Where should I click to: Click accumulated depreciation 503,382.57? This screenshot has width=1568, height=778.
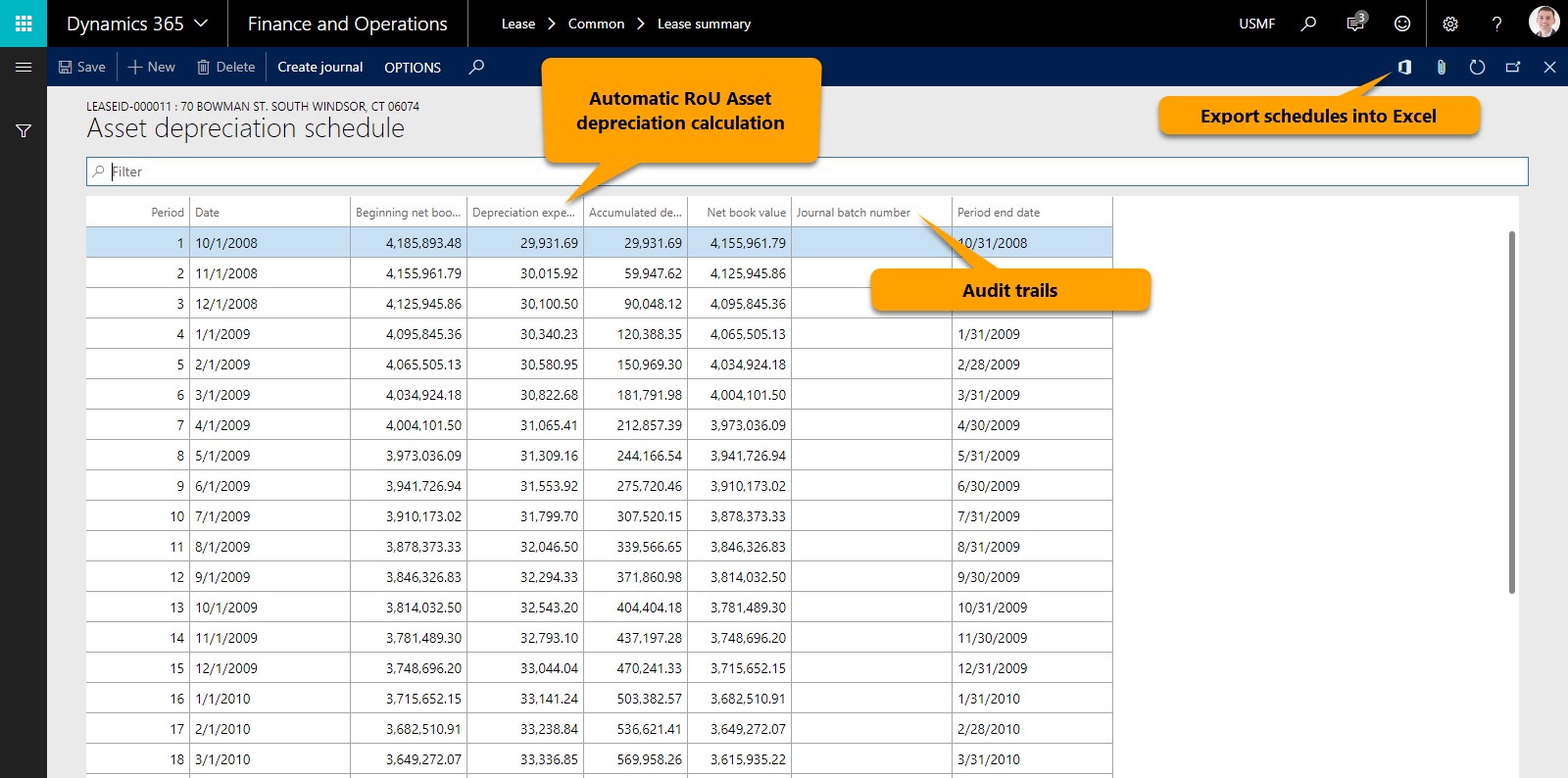(x=636, y=699)
